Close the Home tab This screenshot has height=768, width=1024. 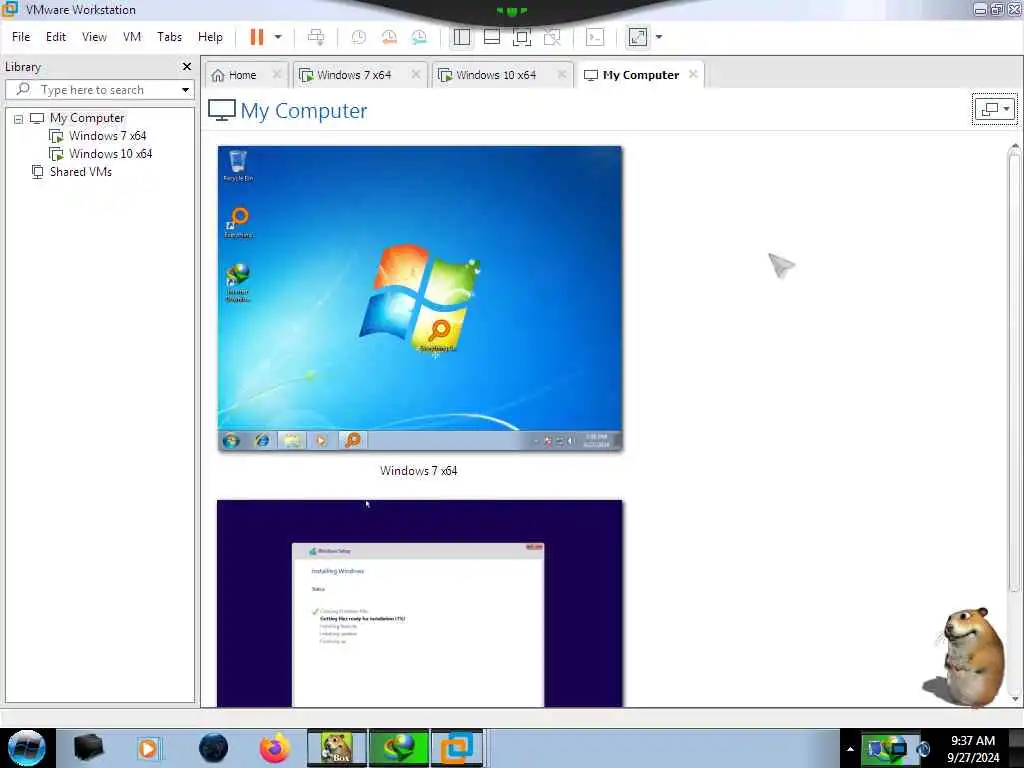(x=276, y=74)
